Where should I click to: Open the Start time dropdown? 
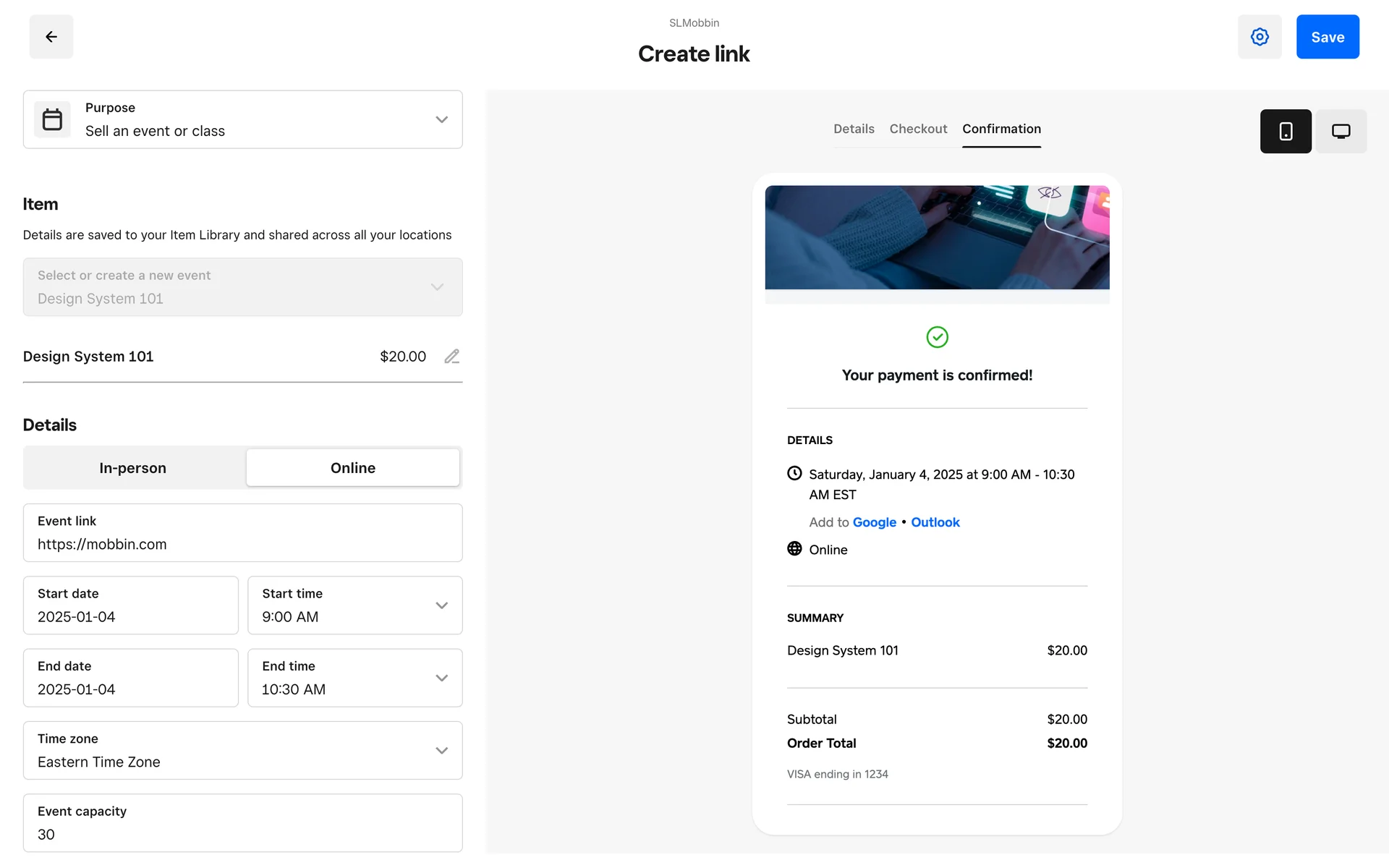[x=441, y=605]
